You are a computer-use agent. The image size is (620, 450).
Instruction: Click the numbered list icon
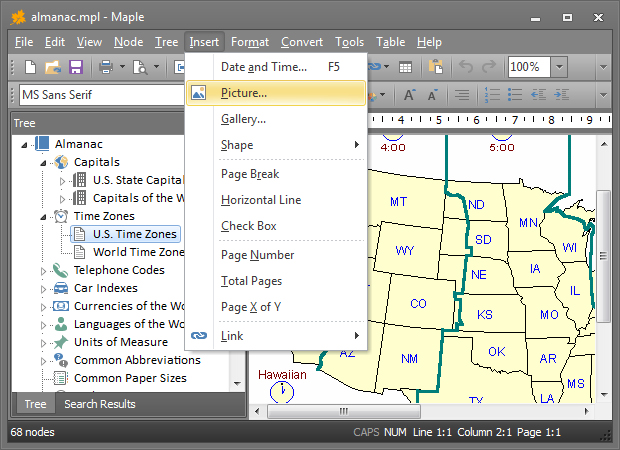click(x=492, y=95)
